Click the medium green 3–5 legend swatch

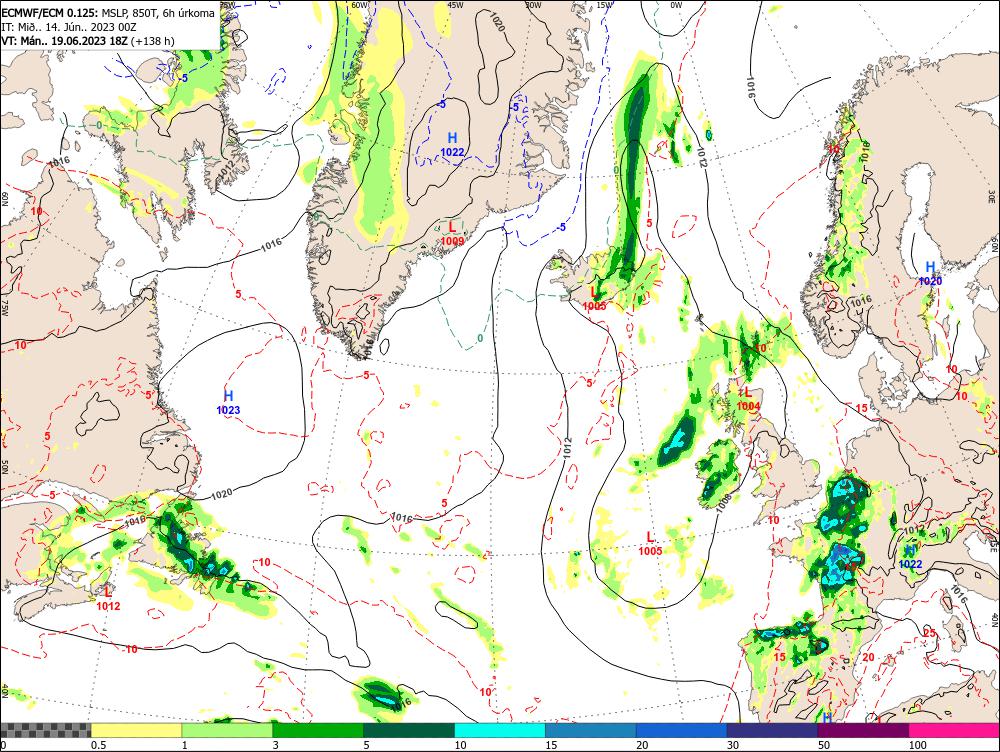(318, 730)
